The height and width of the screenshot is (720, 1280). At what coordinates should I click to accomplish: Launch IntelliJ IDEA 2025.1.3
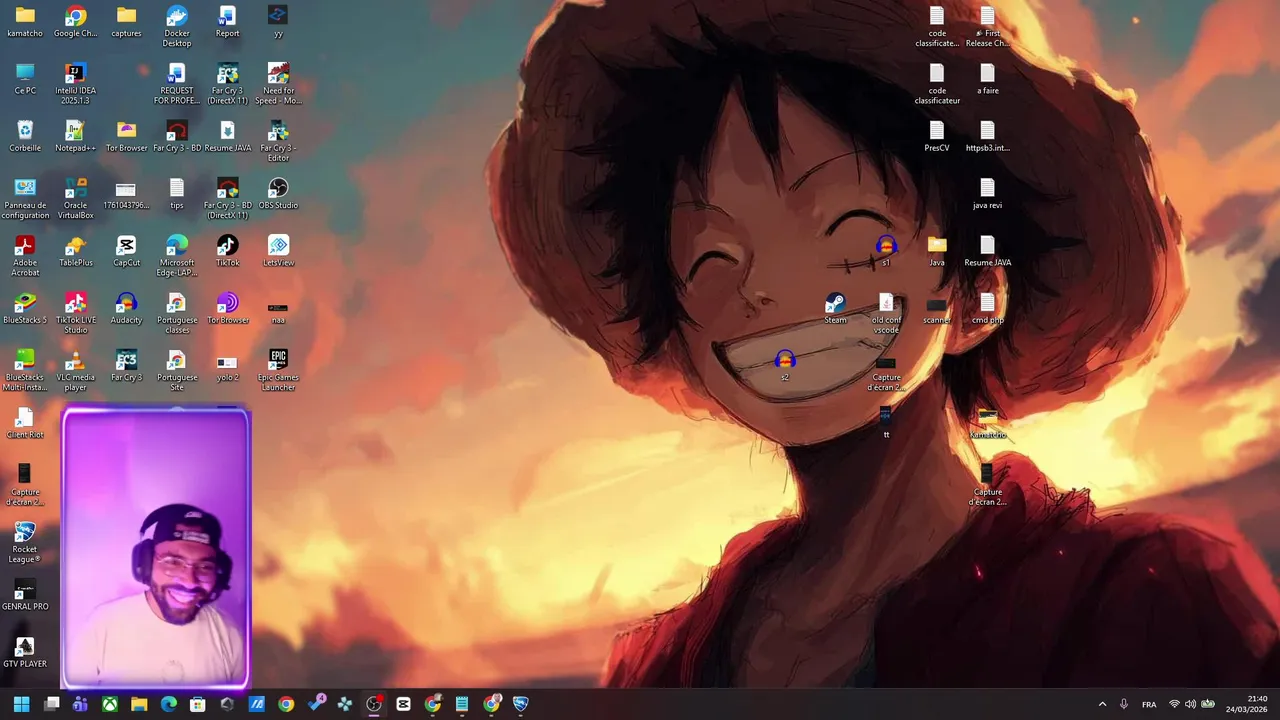pos(75,84)
